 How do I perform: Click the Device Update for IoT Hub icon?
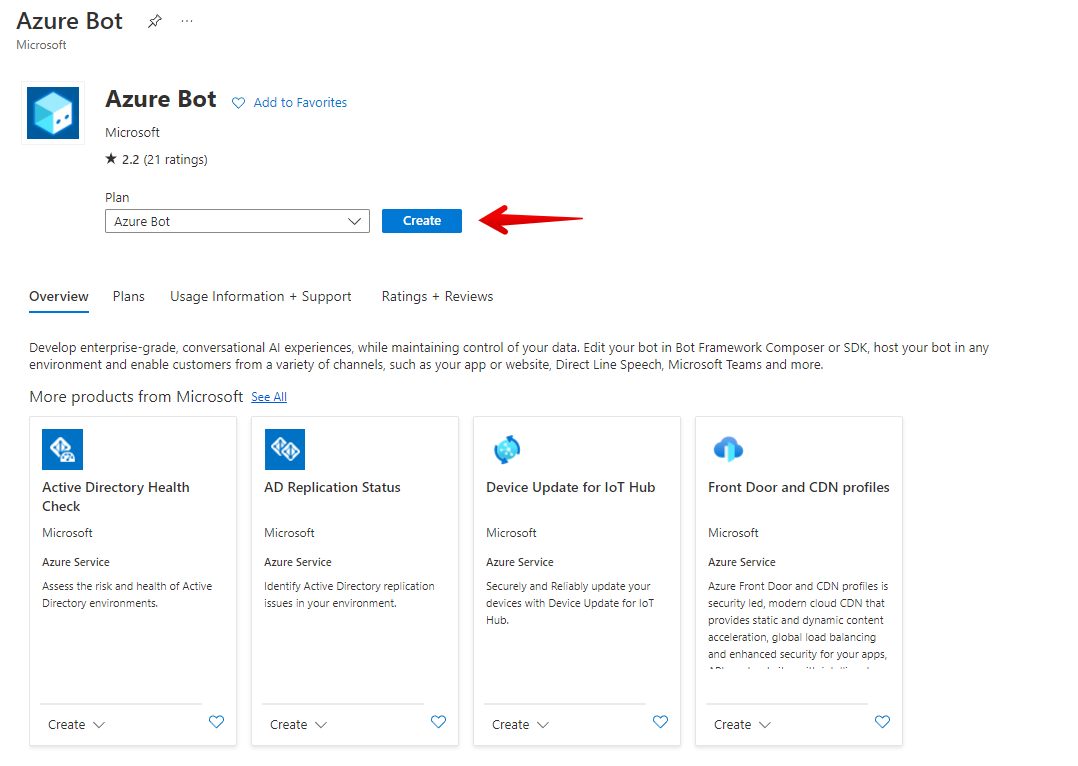pyautogui.click(x=507, y=450)
